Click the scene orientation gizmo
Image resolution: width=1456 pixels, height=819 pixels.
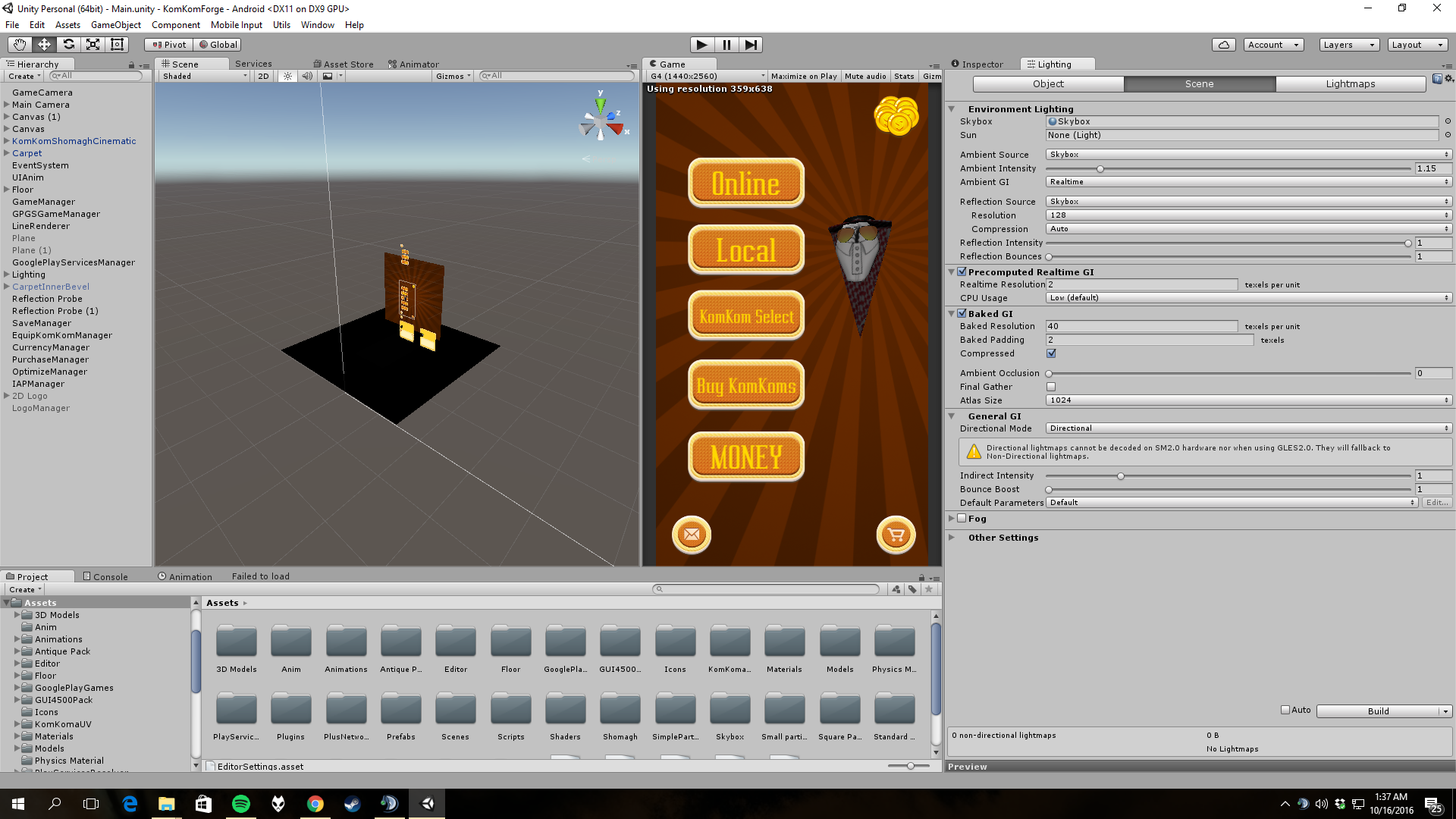[x=602, y=120]
